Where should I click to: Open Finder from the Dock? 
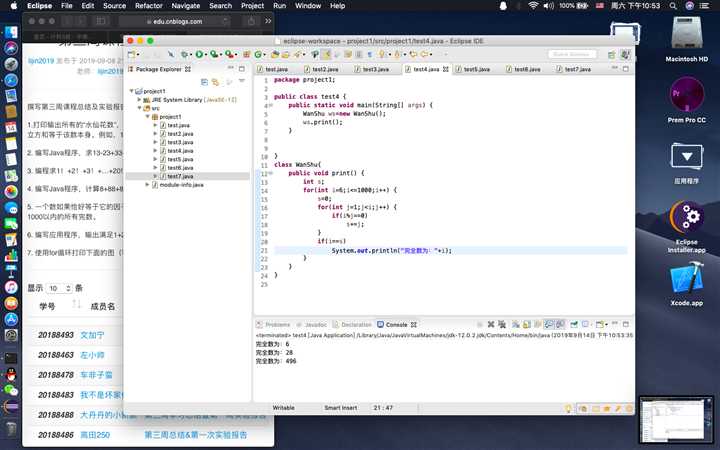11,32
